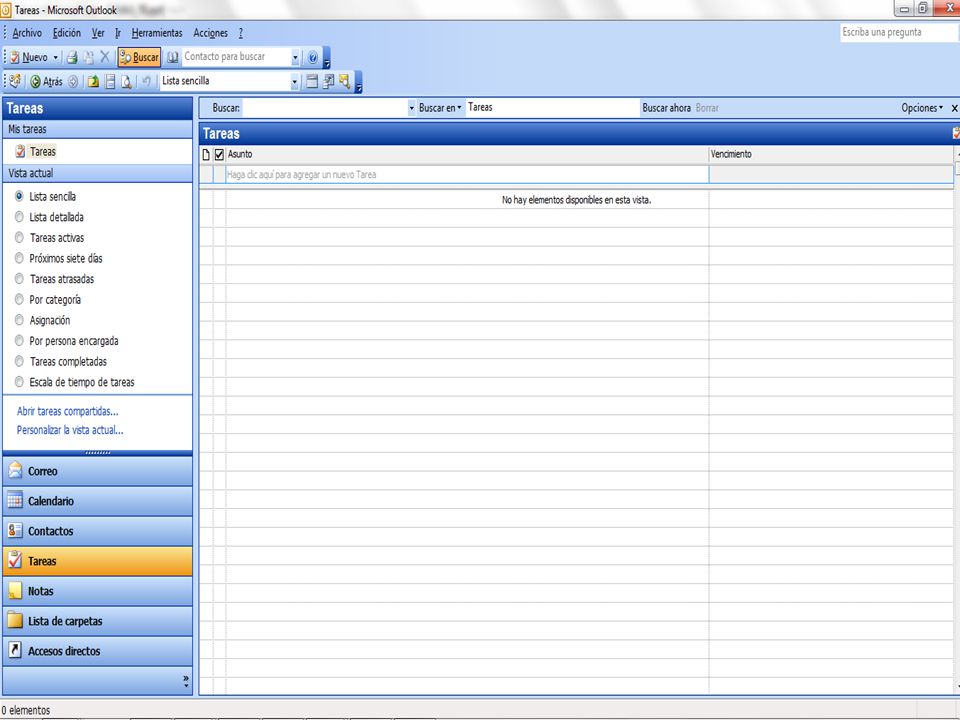Open Calendario in navigation pane

coord(97,501)
